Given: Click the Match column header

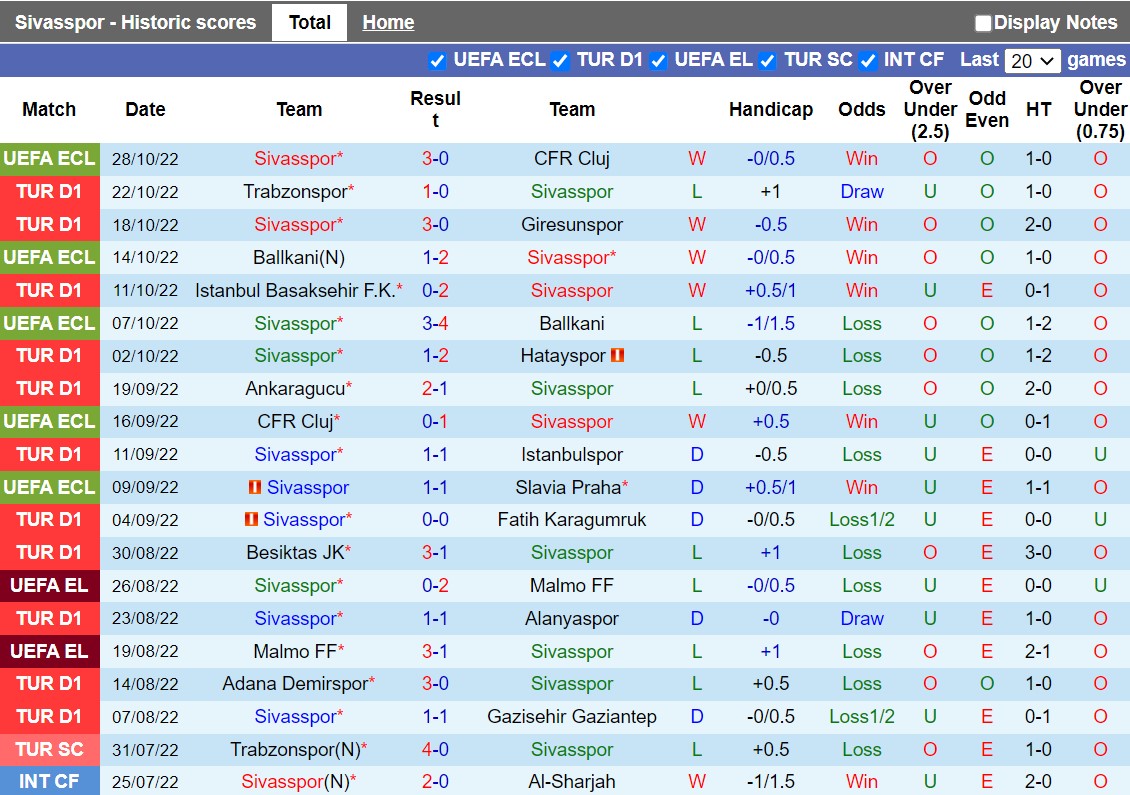Looking at the screenshot, I should (49, 110).
